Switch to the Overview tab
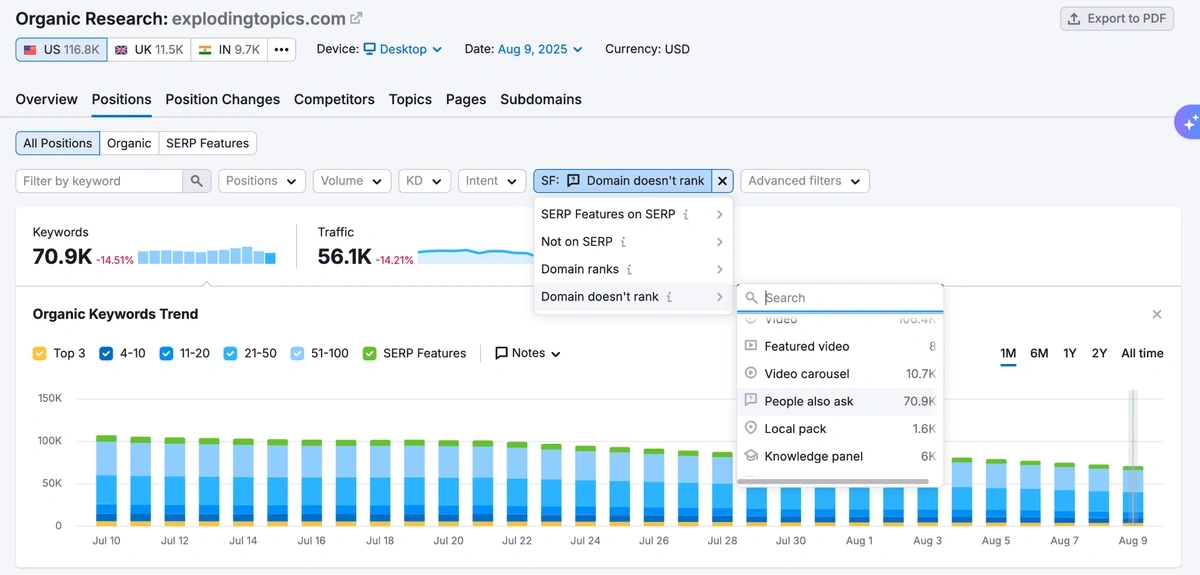 (x=47, y=99)
